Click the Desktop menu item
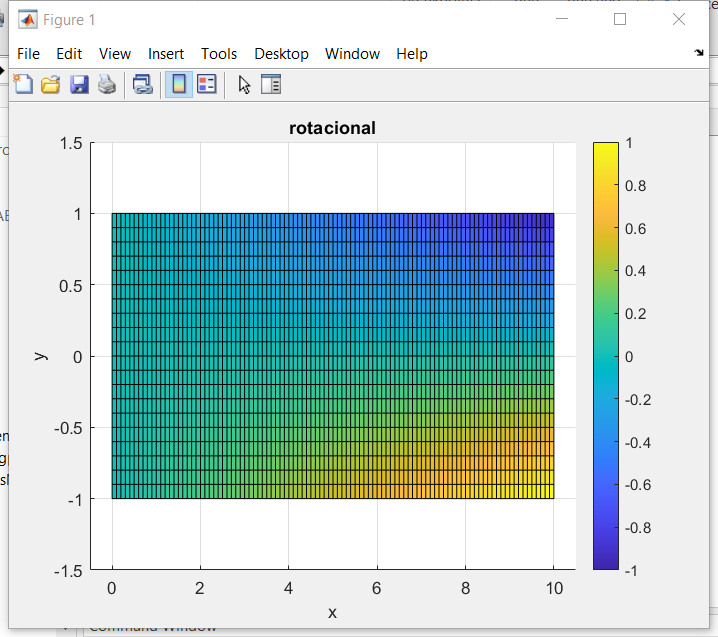This screenshot has width=718, height=637. click(281, 54)
